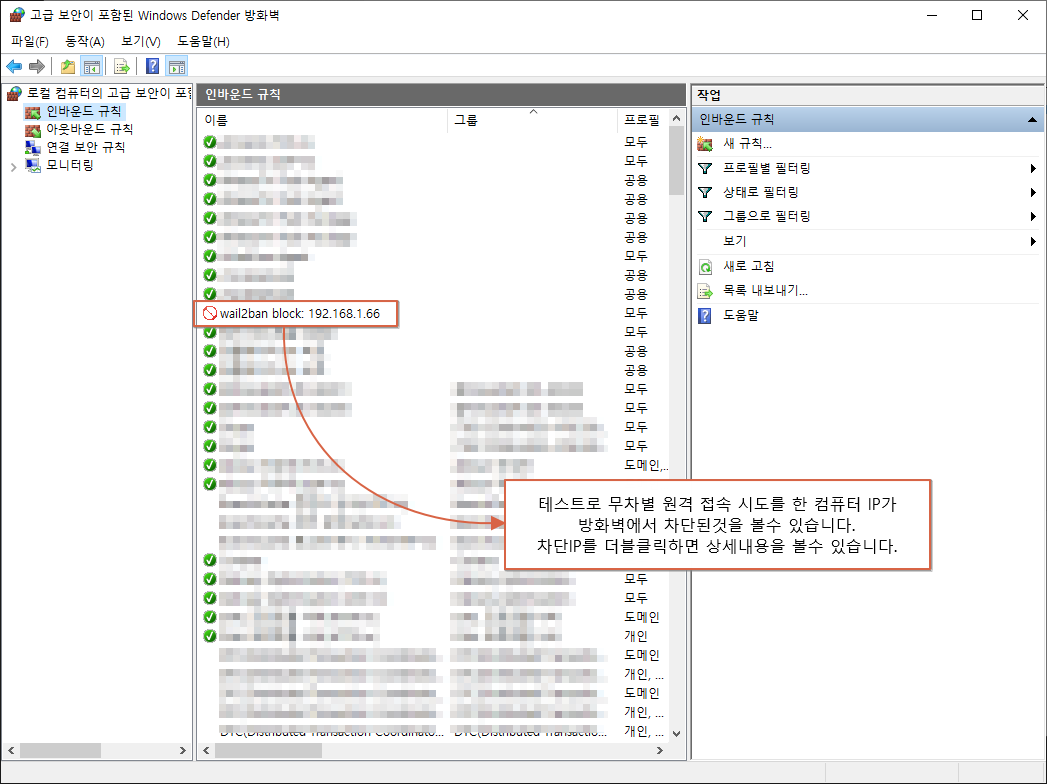Screen dimensions: 1047x784
Task: Select the wail2ban block: 192.168.1.66 rule
Action: 299,314
